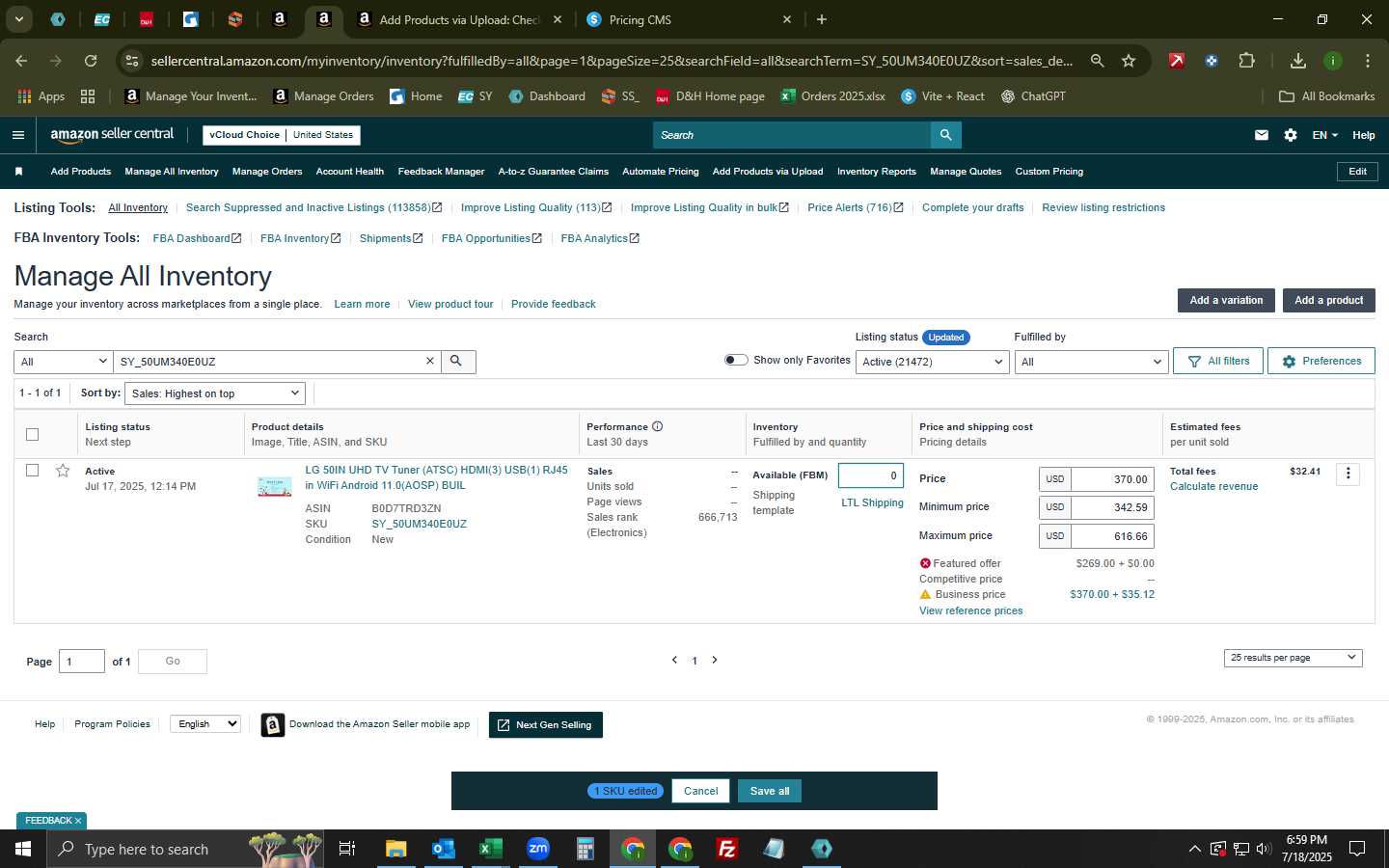Open the Listing status Active (21472) dropdown

pyautogui.click(x=933, y=362)
